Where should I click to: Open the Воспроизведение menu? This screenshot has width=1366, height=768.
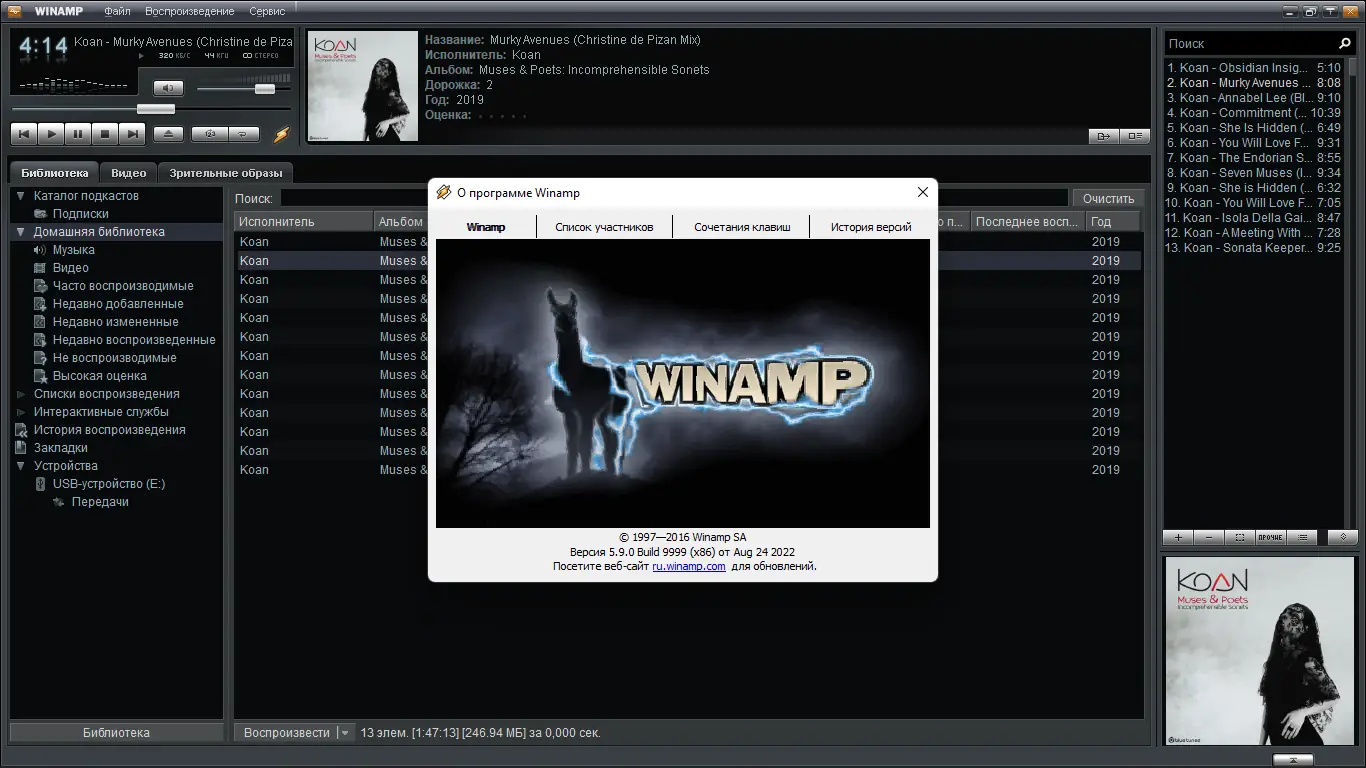tap(190, 11)
